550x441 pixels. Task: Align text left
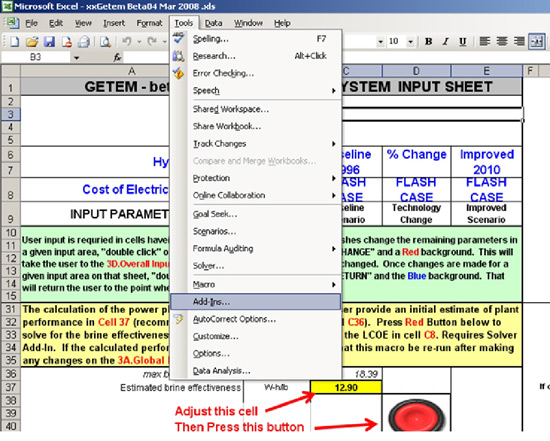coord(485,42)
